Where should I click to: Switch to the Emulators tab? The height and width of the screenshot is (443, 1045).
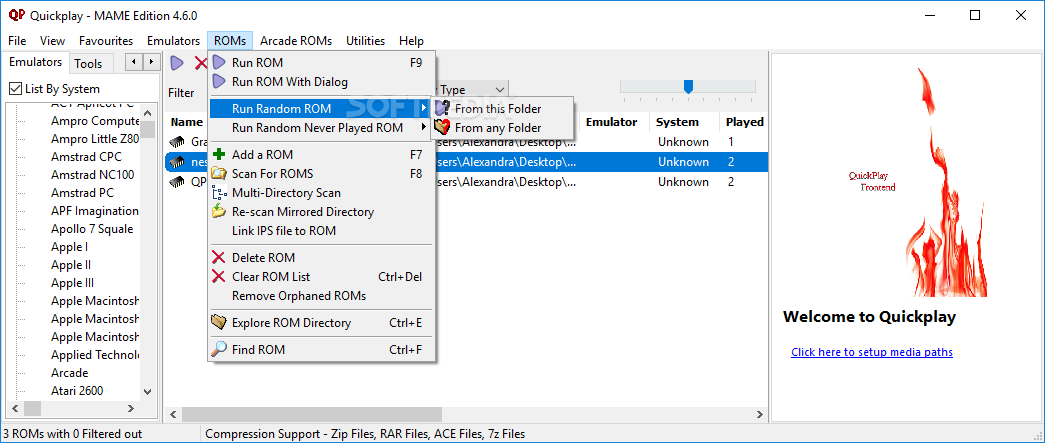[35, 62]
